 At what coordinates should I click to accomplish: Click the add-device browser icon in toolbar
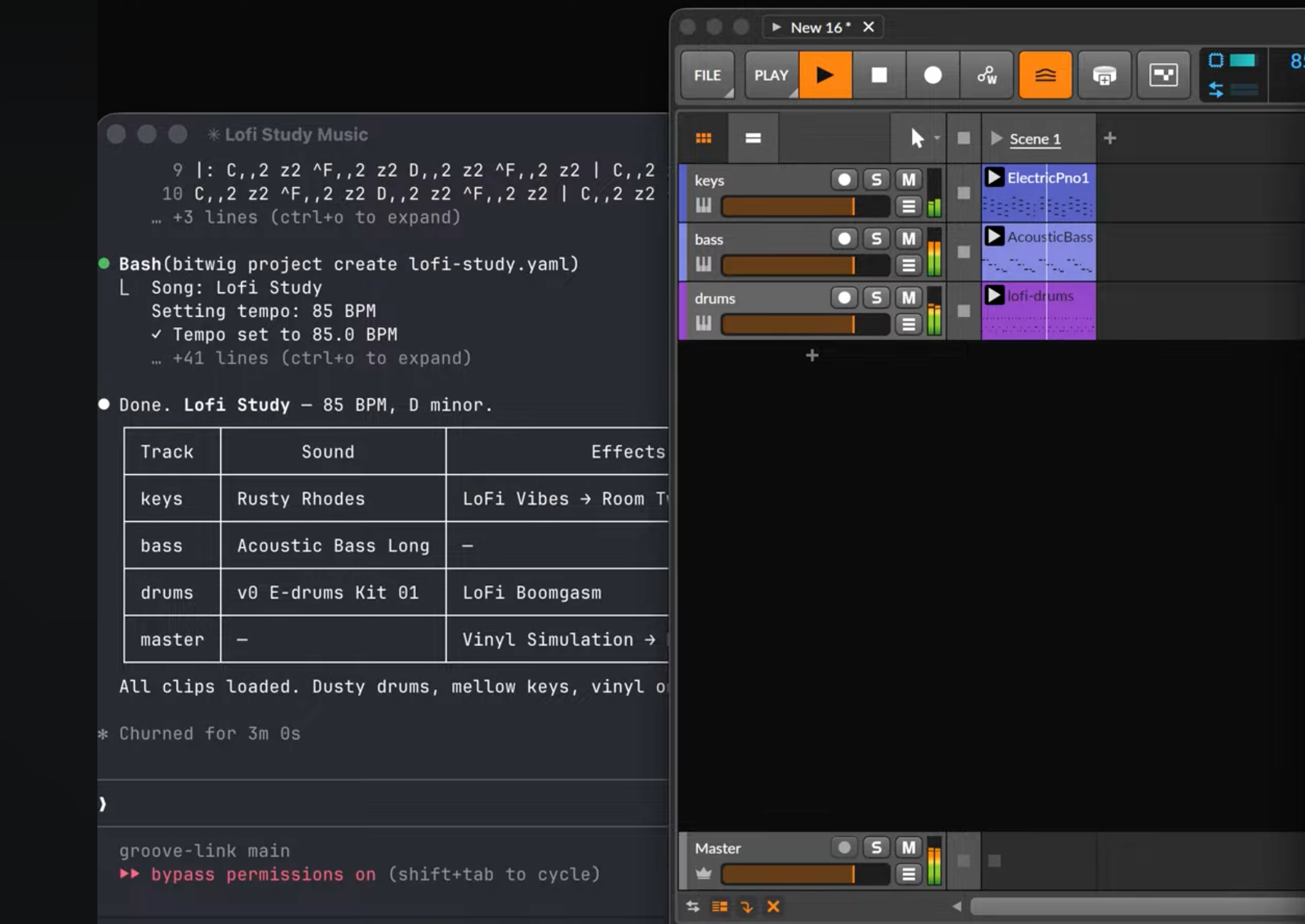1104,74
